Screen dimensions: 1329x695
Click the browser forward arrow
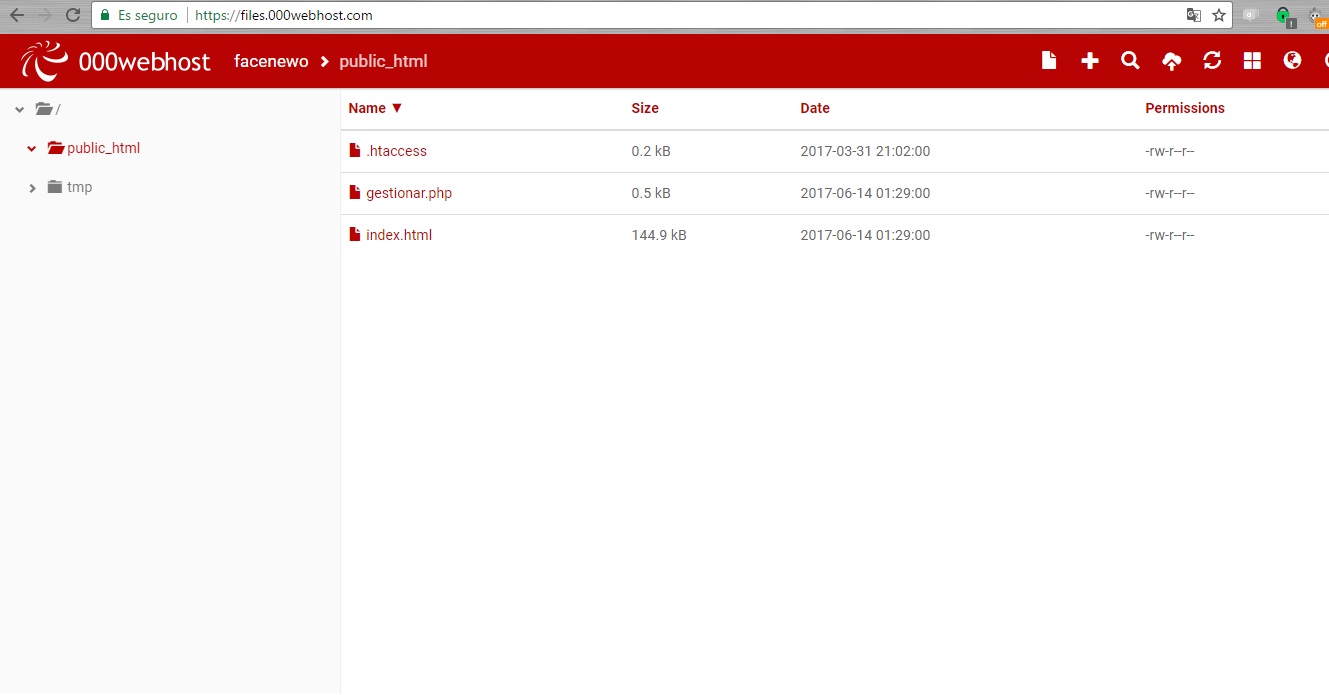(x=44, y=15)
